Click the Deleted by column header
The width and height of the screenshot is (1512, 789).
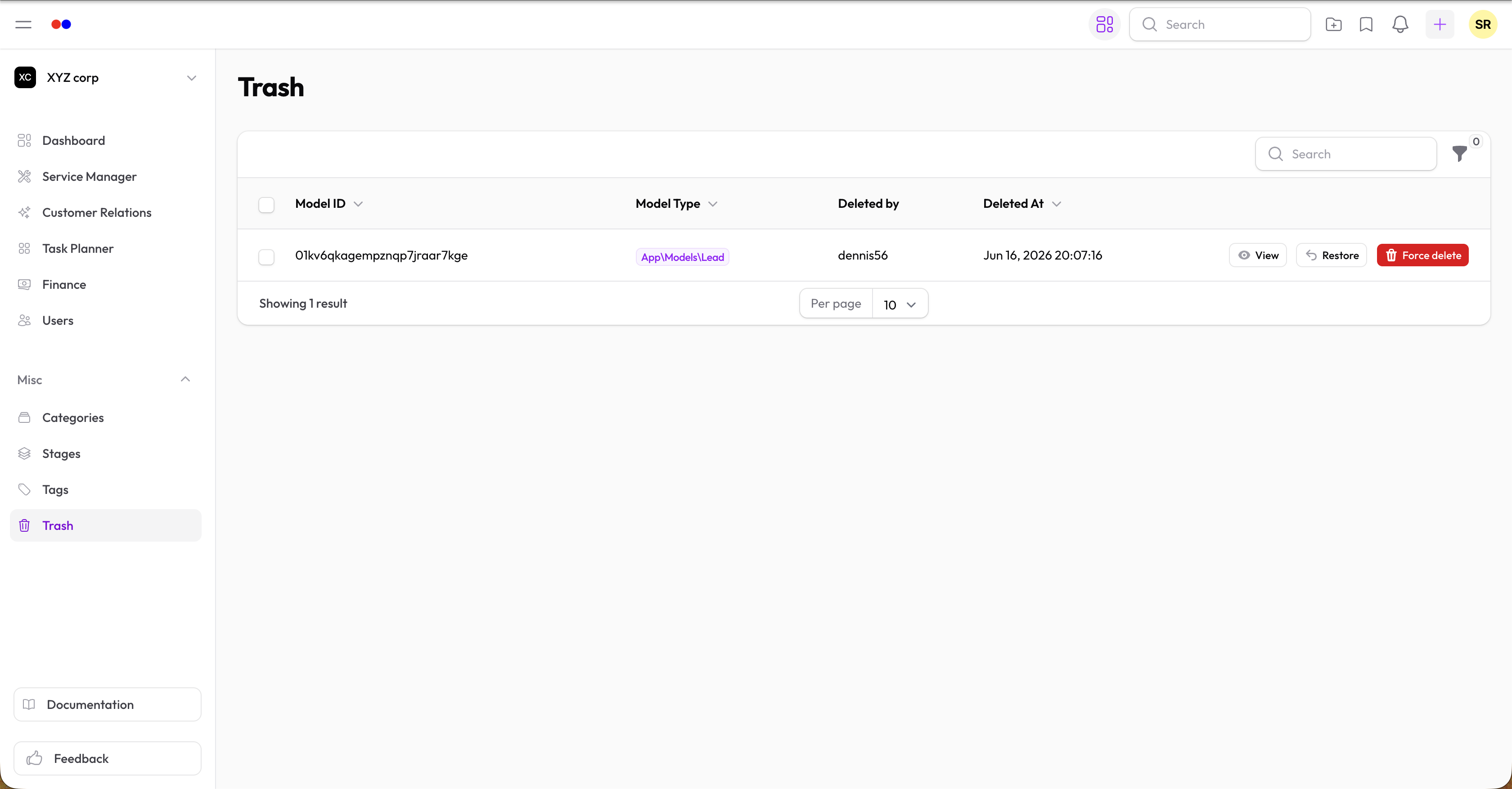(868, 204)
